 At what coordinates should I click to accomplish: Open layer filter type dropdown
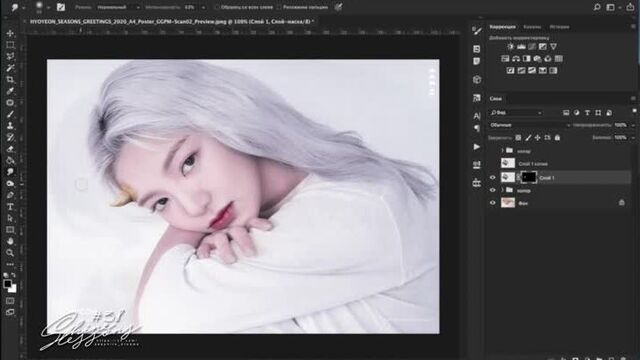[x=516, y=113]
